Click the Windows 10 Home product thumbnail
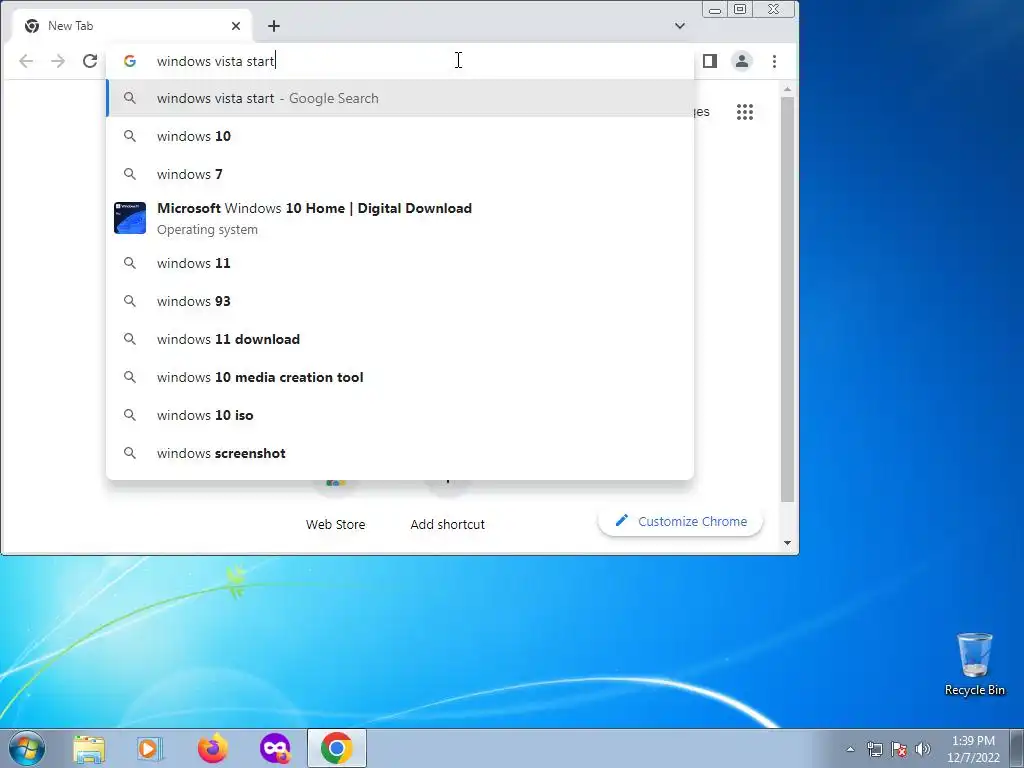 pyautogui.click(x=130, y=218)
